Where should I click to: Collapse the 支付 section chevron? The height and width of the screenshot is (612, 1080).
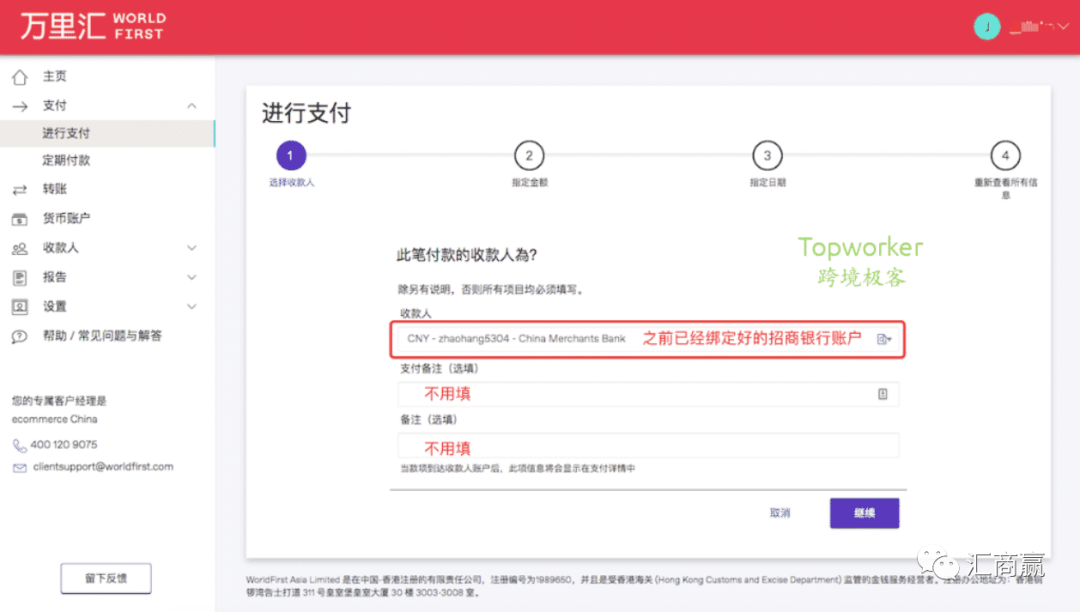193,105
